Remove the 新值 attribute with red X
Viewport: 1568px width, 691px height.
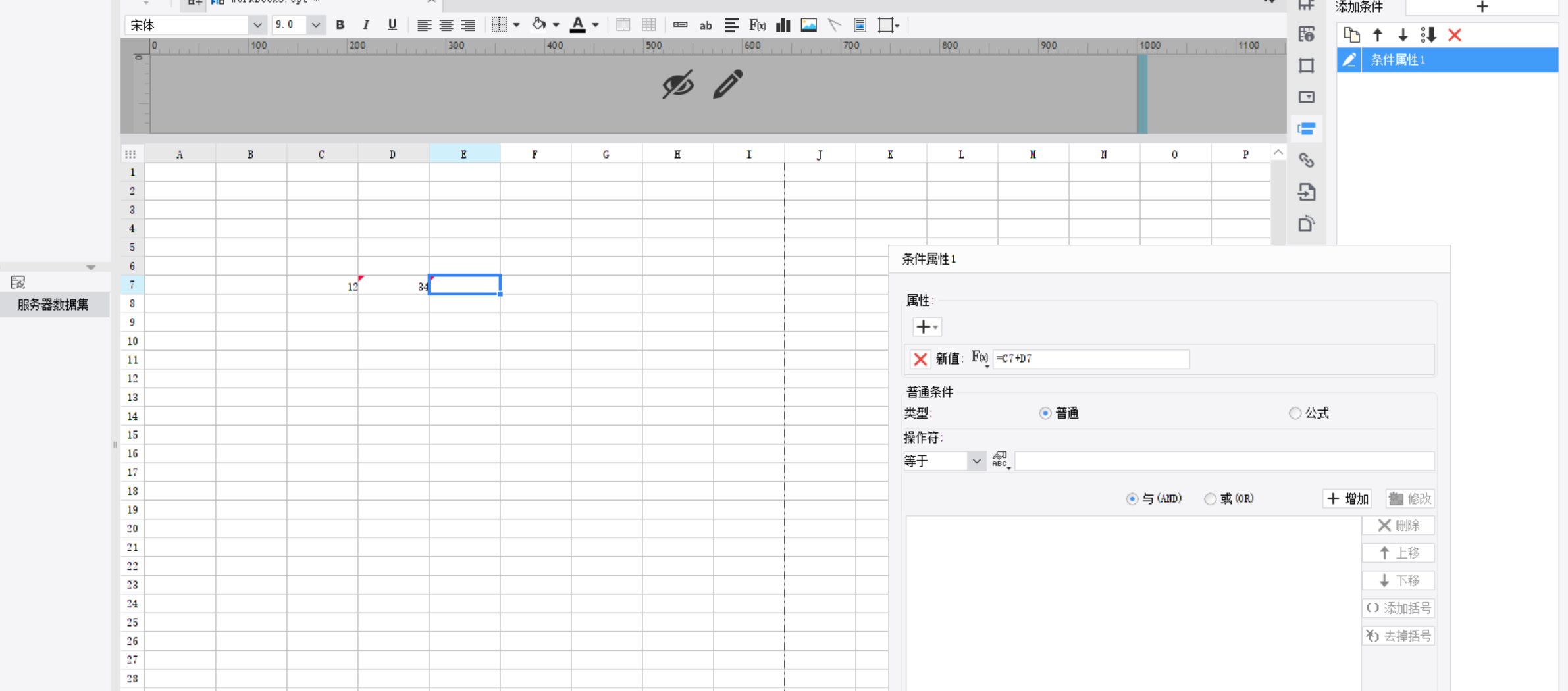pyautogui.click(x=920, y=359)
